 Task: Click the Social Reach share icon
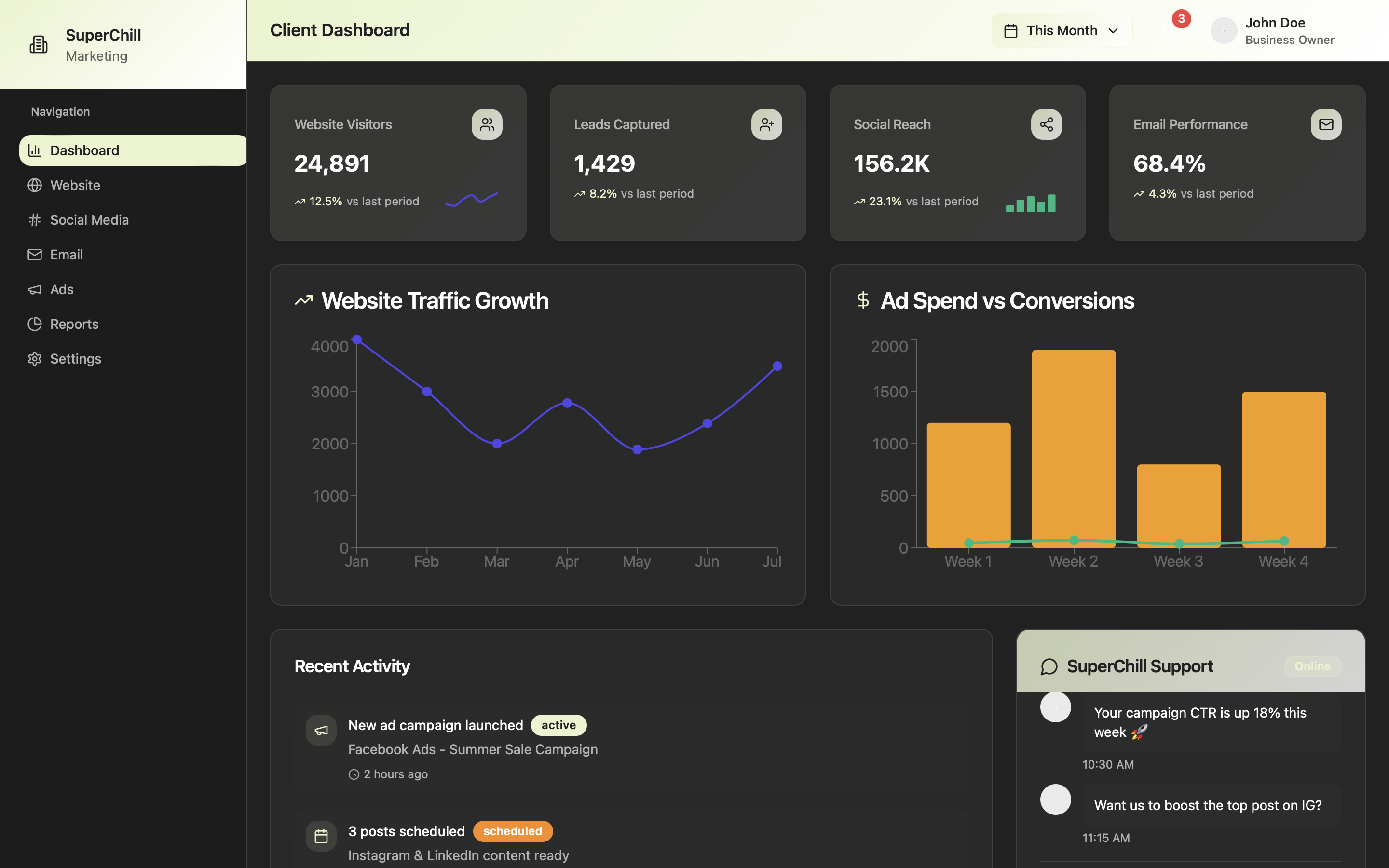[x=1046, y=124]
